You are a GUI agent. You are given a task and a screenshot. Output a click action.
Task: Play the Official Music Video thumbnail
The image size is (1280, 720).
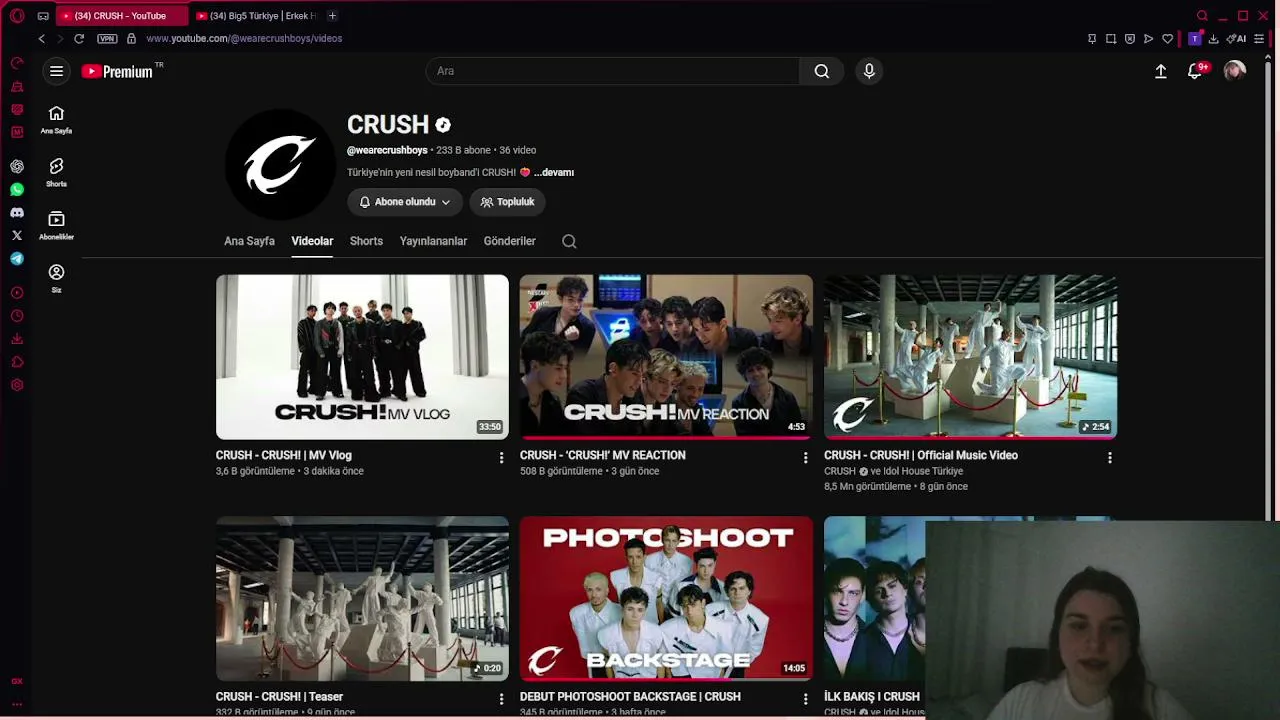click(970, 357)
